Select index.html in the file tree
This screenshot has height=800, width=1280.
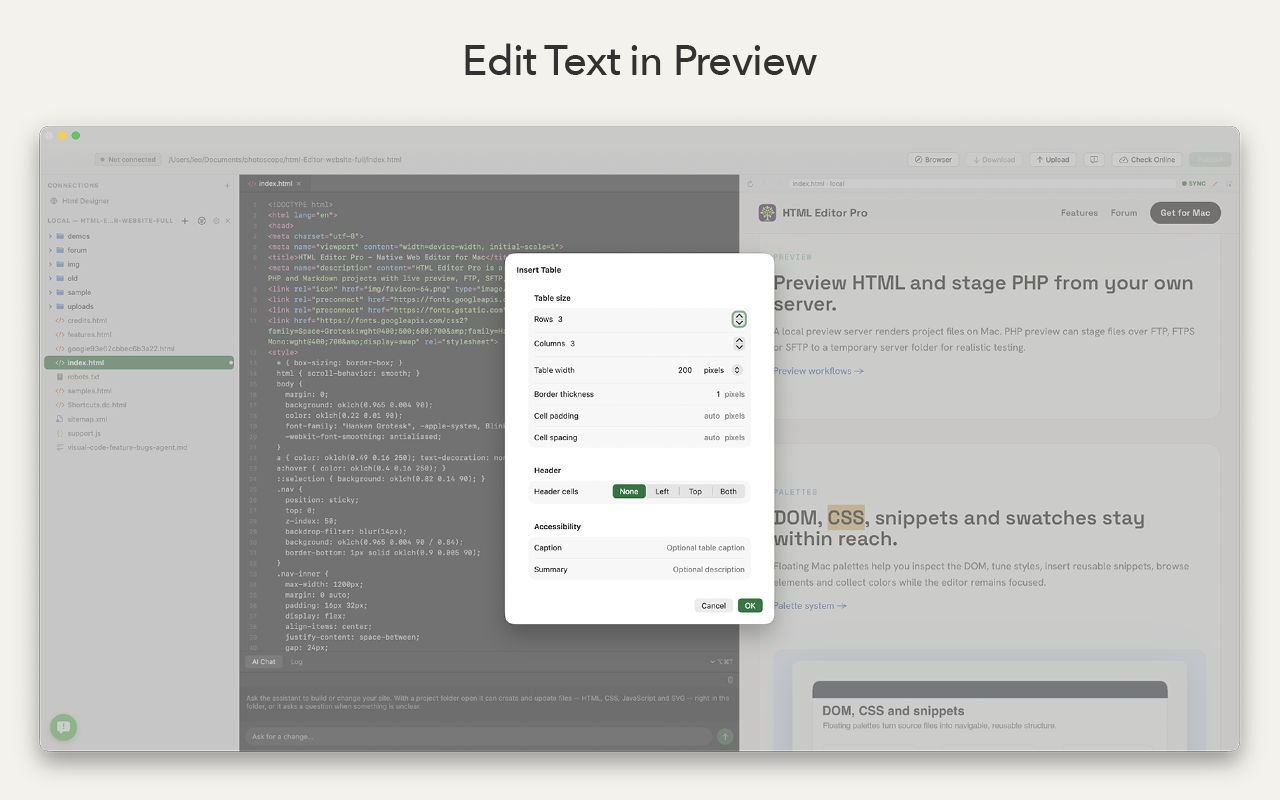pos(139,362)
